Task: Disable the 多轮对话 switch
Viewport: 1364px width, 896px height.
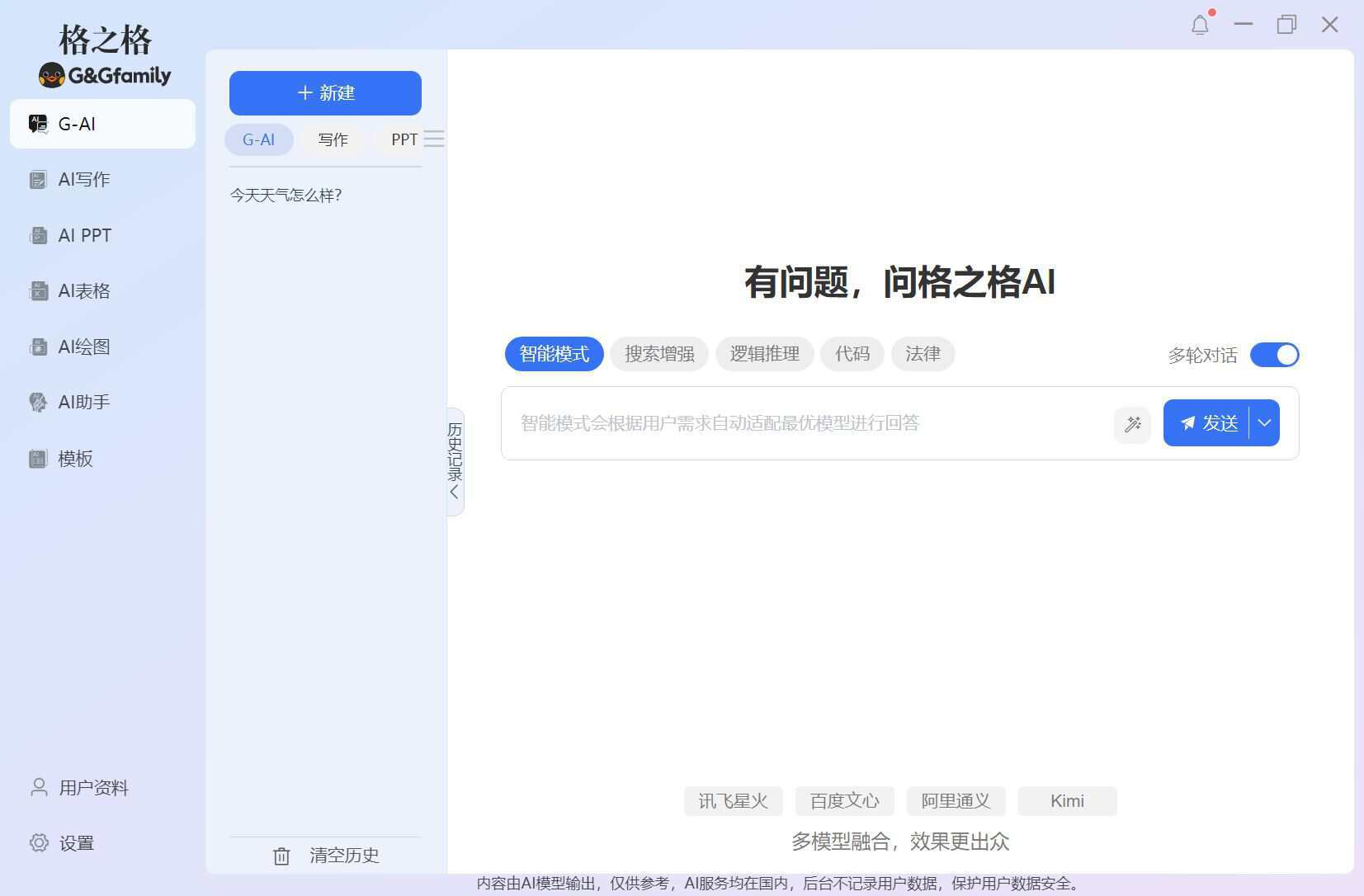Action: pos(1273,355)
